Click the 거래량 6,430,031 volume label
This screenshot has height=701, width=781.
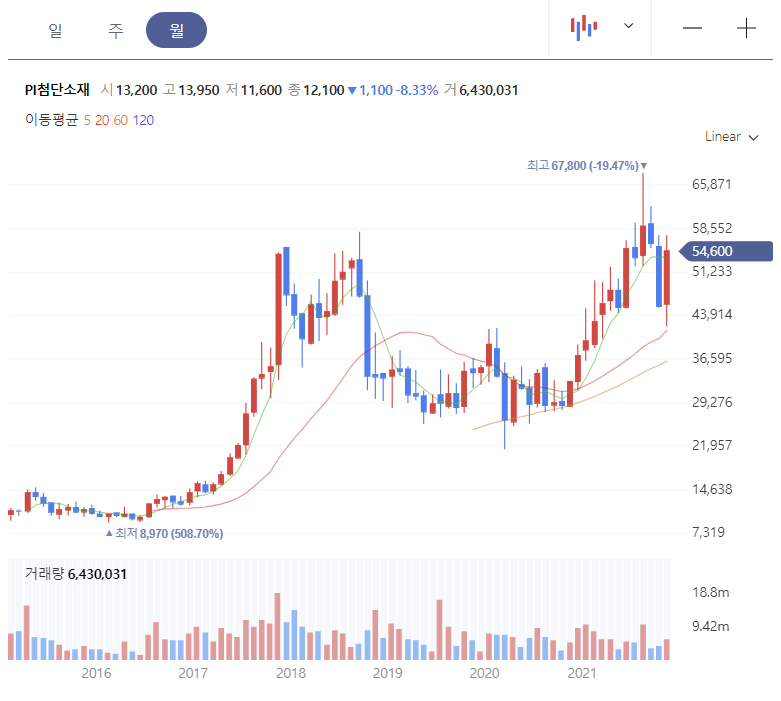(x=76, y=574)
